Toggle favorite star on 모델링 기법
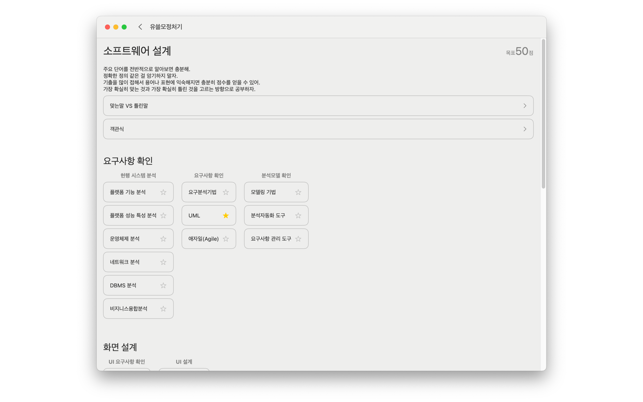 pyautogui.click(x=298, y=192)
